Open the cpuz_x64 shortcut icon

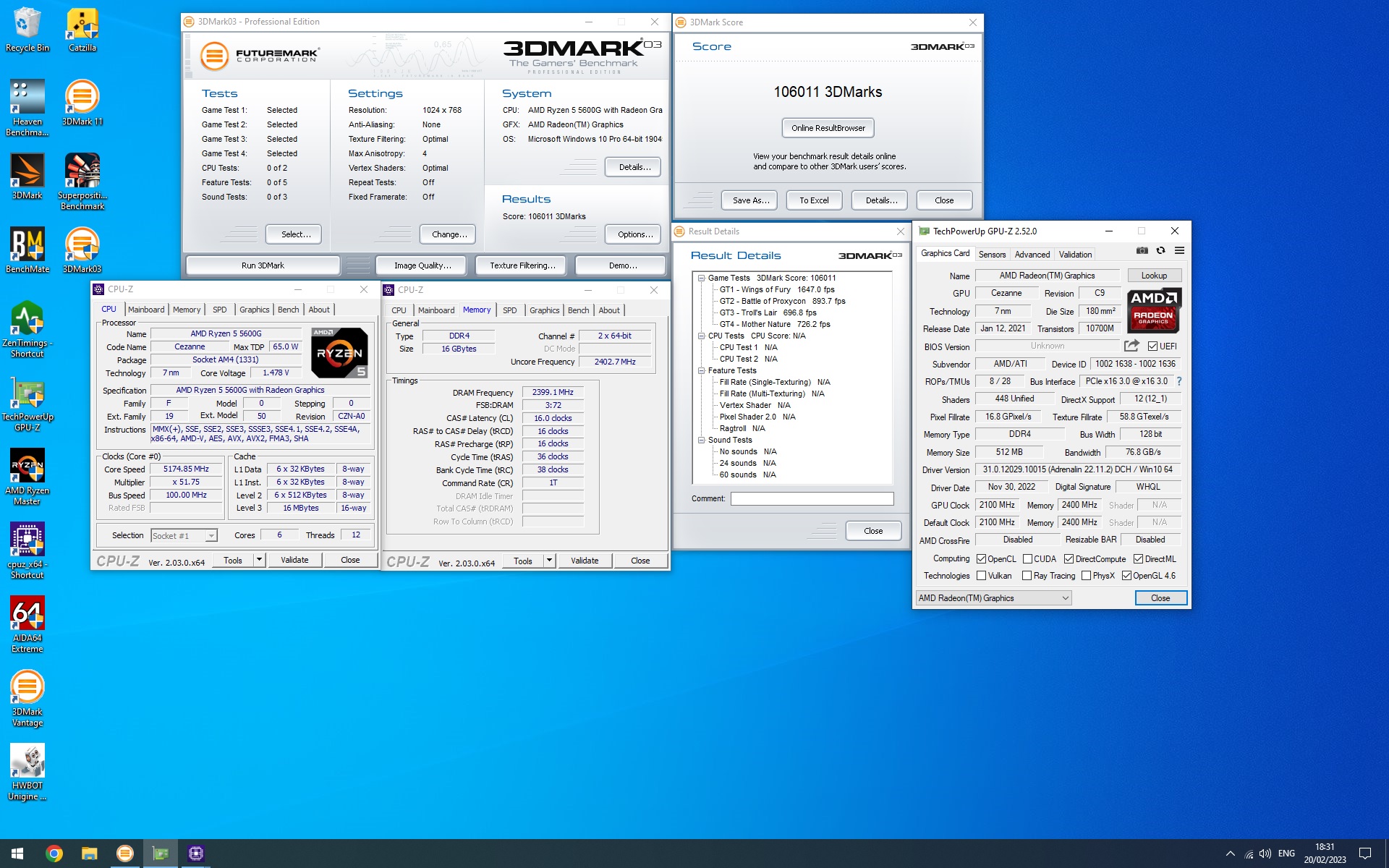pos(27,550)
